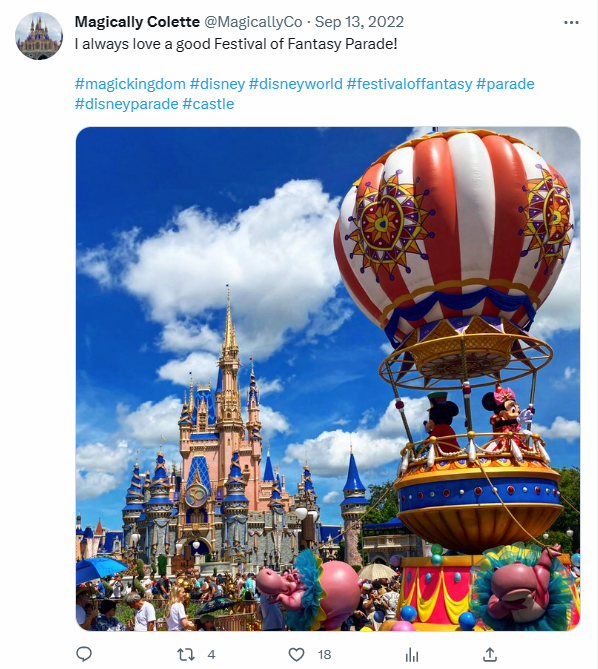Click the #festivaloffantasy hashtag
Image resolution: width=598 pixels, height=669 pixels.
409,84
